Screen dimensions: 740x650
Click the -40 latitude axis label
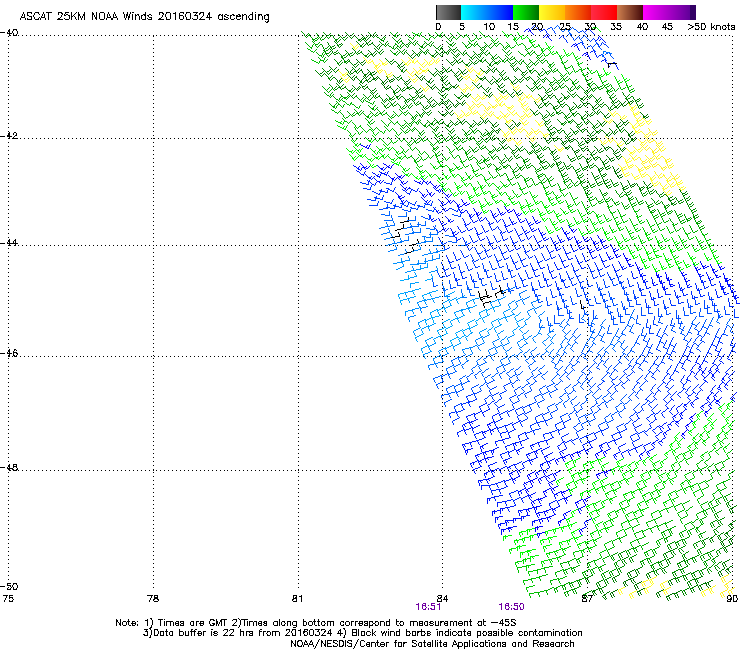pyautogui.click(x=9, y=33)
